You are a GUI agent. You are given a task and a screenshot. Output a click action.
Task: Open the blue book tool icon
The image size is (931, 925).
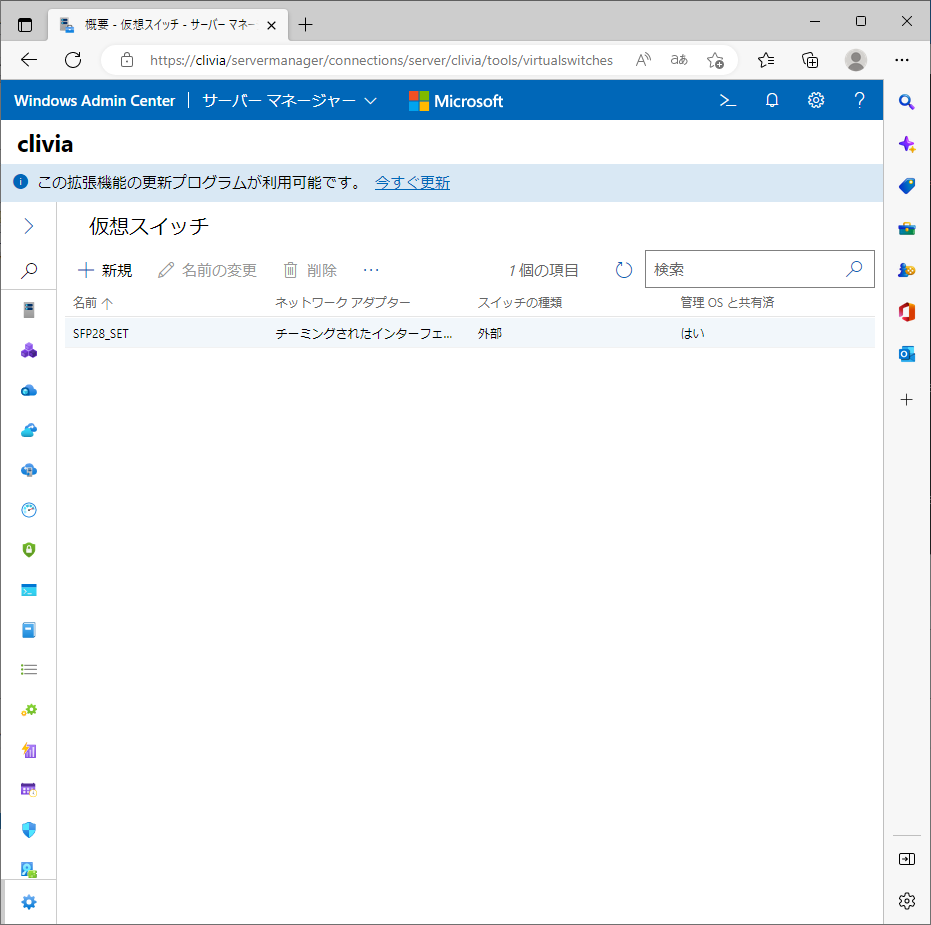tap(28, 630)
